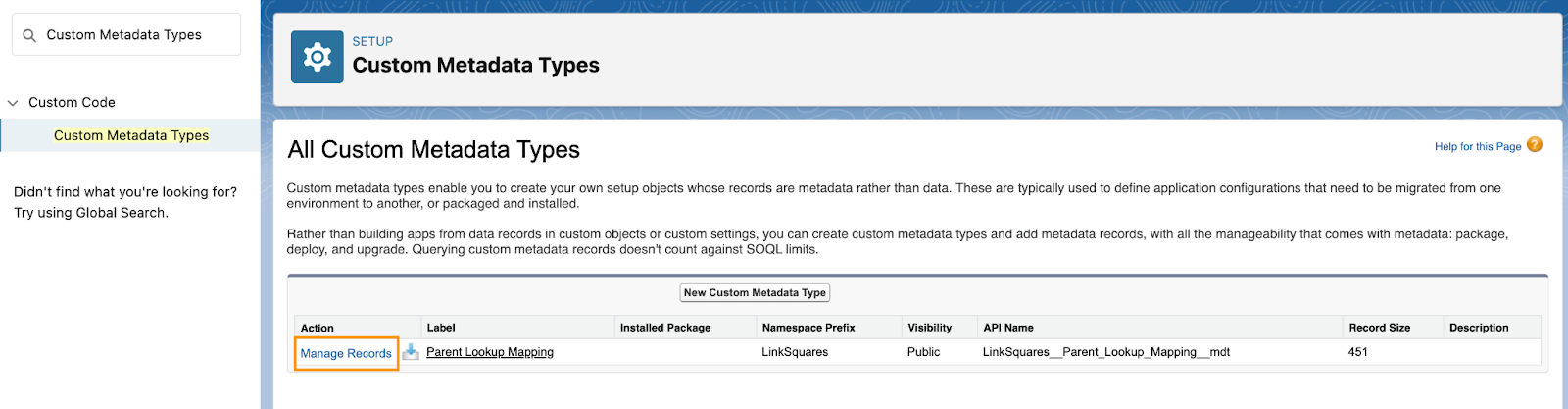Click the Label column header
The image size is (1568, 409).
(441, 328)
